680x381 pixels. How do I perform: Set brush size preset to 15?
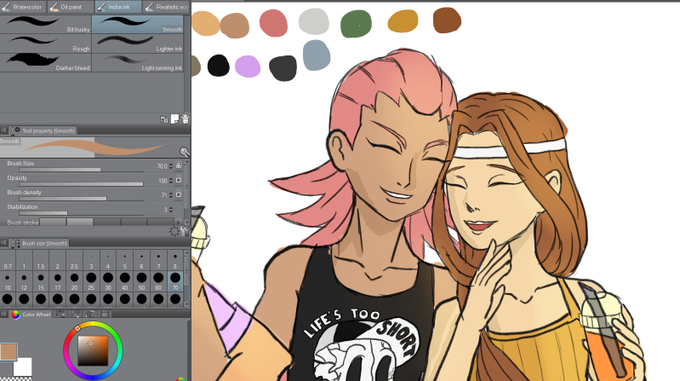coord(41,281)
